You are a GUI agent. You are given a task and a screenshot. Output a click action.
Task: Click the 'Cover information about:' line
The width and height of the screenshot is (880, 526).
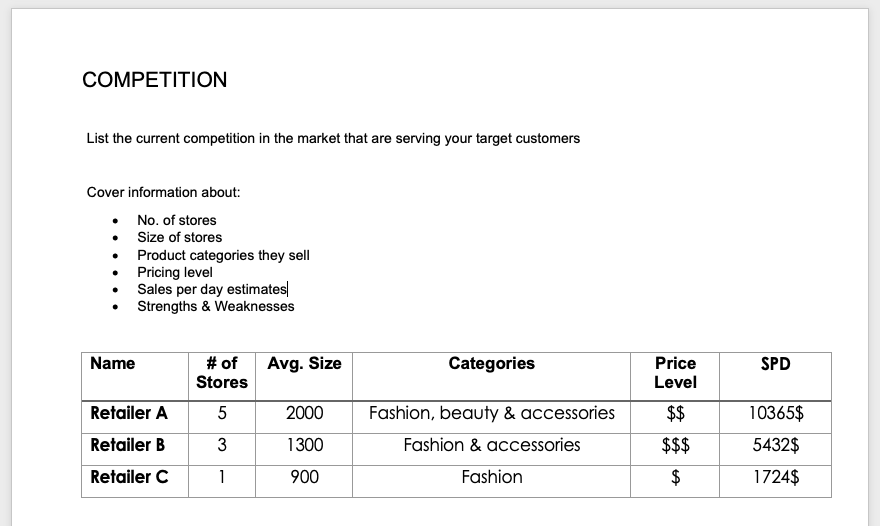click(x=163, y=193)
